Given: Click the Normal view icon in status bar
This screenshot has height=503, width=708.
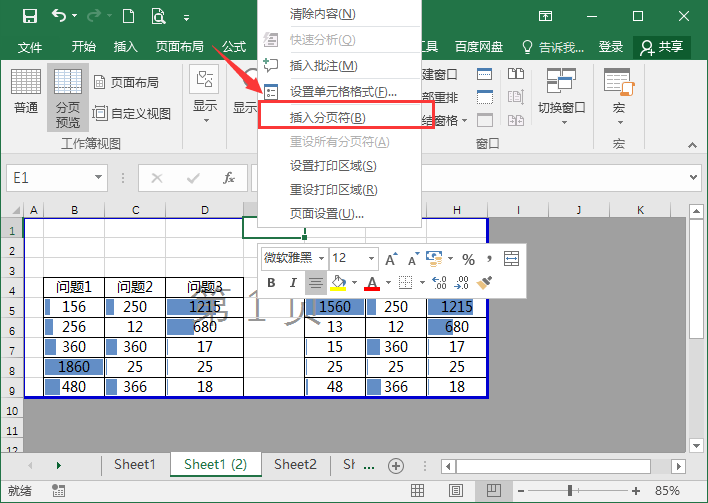Looking at the screenshot, I should (x=417, y=490).
